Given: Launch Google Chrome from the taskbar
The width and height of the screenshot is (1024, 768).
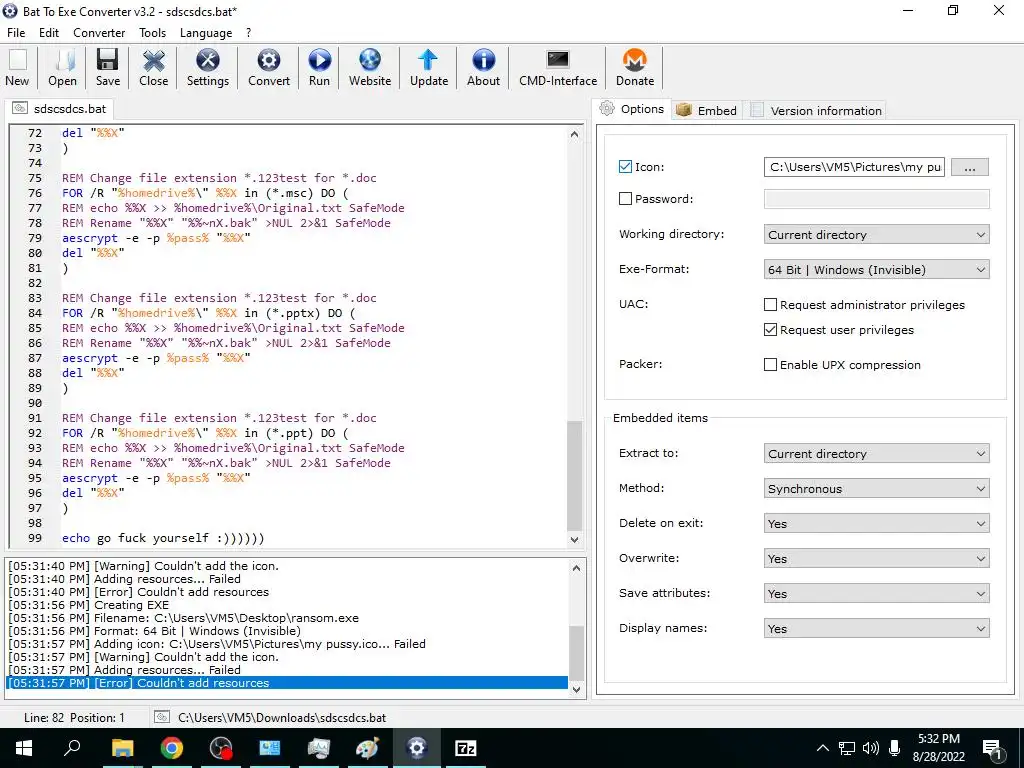Looking at the screenshot, I should point(172,748).
